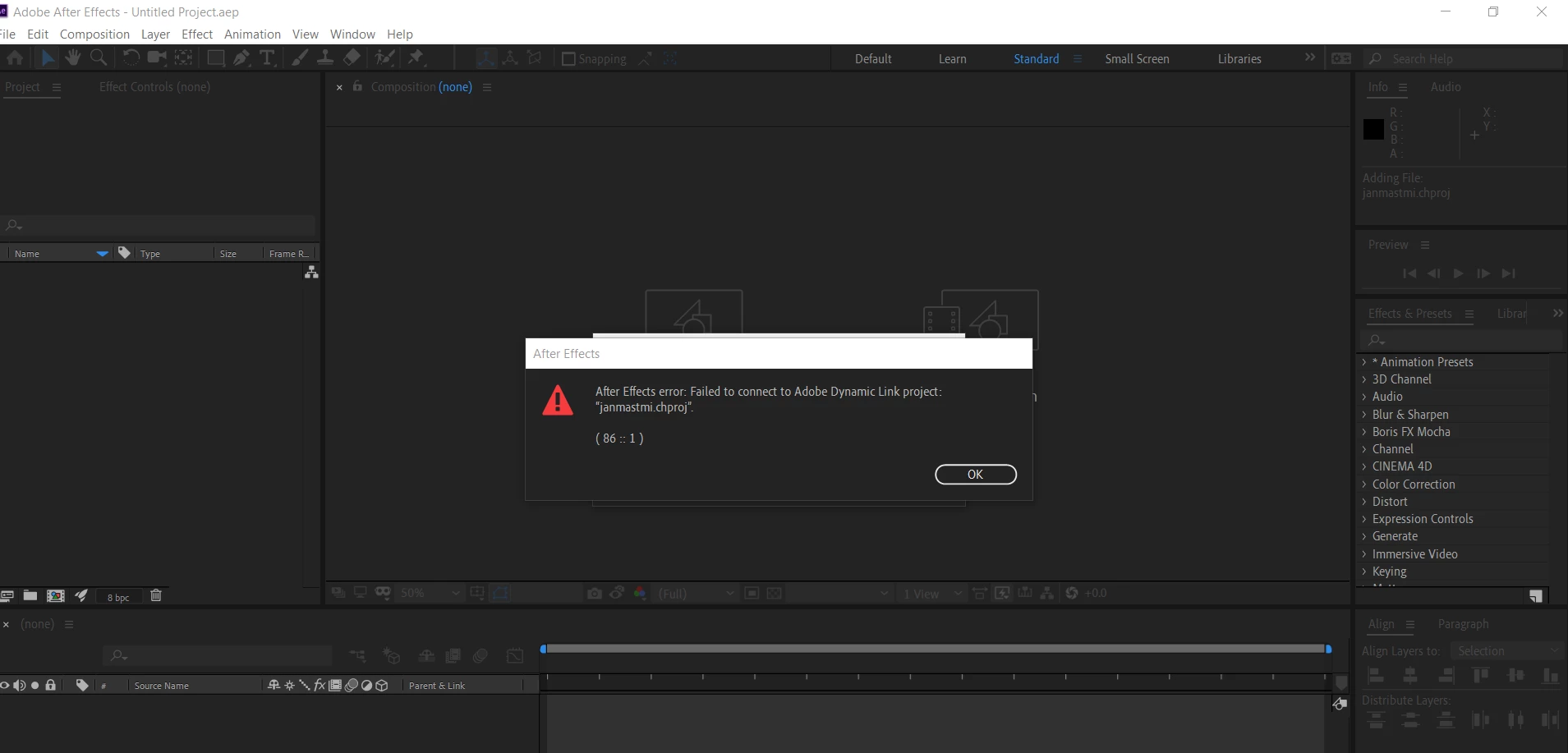The width and height of the screenshot is (1568, 753).
Task: Select the Pan Behind anchor point tool
Action: pyautogui.click(x=184, y=57)
